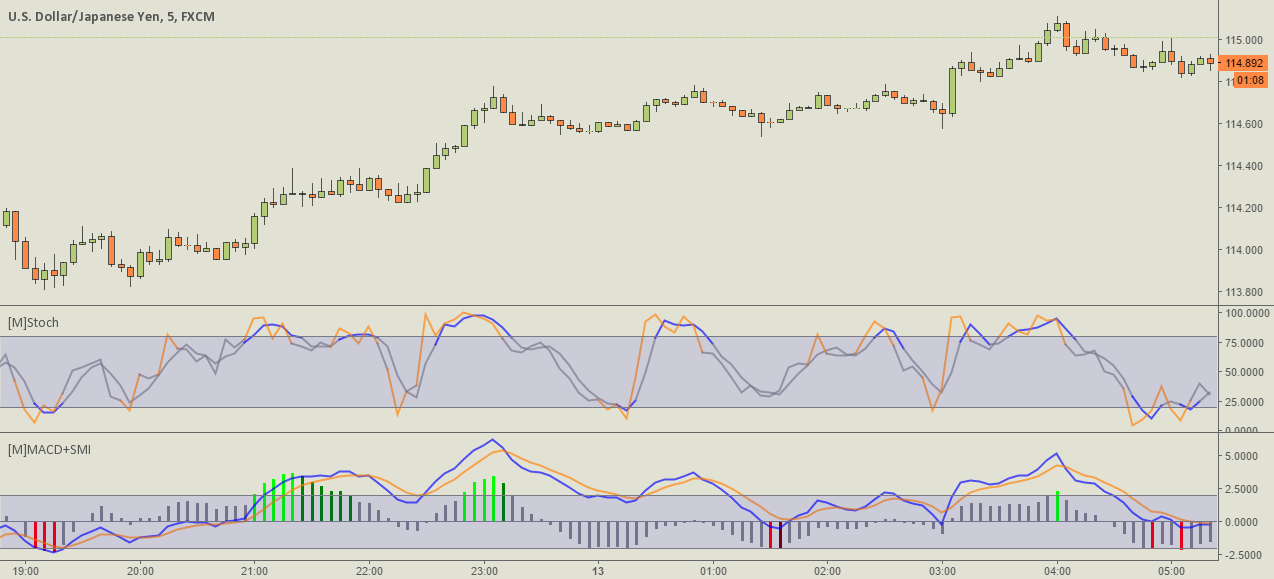Click the 75.0000 Stoch scale label
The image size is (1274, 579).
tap(1247, 343)
